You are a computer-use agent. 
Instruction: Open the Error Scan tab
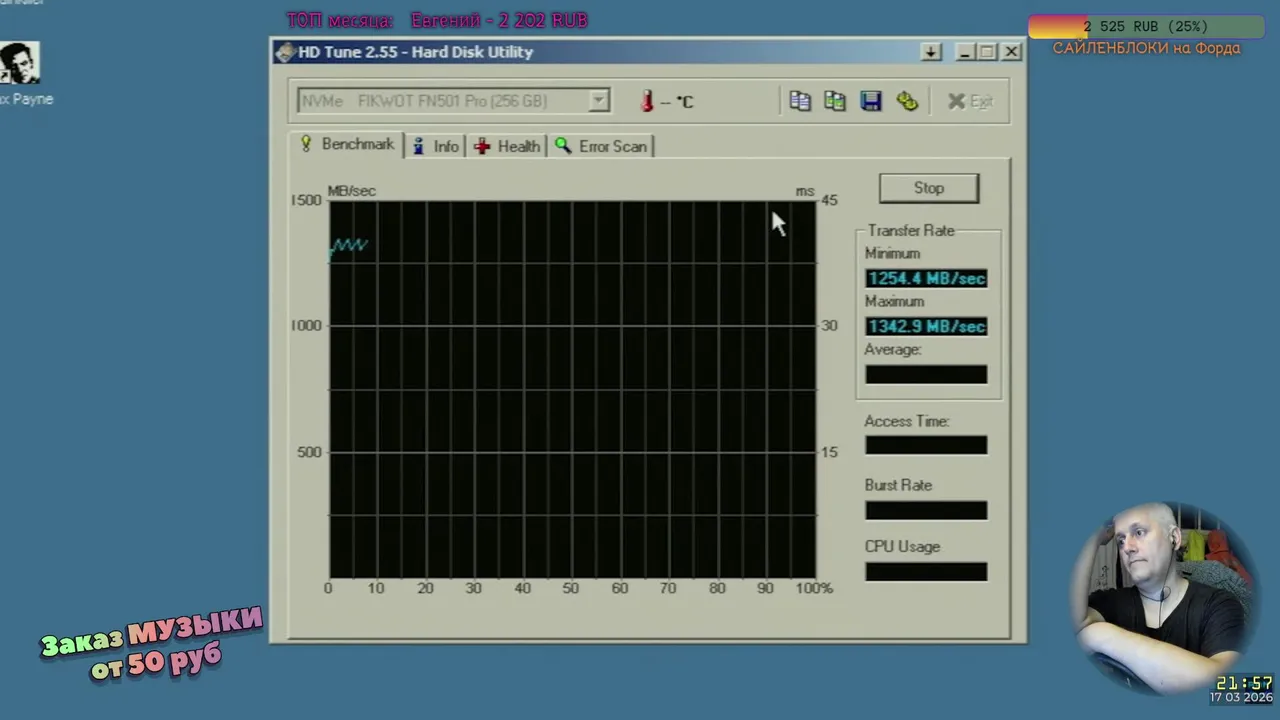point(601,146)
